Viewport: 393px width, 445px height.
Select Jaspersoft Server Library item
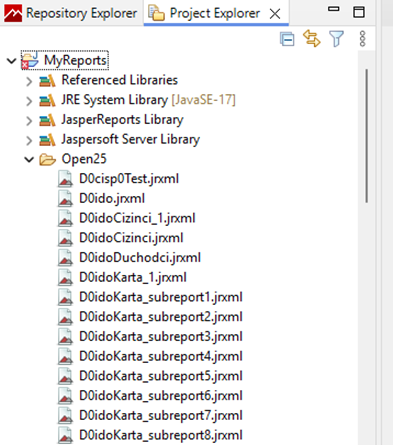pos(130,139)
